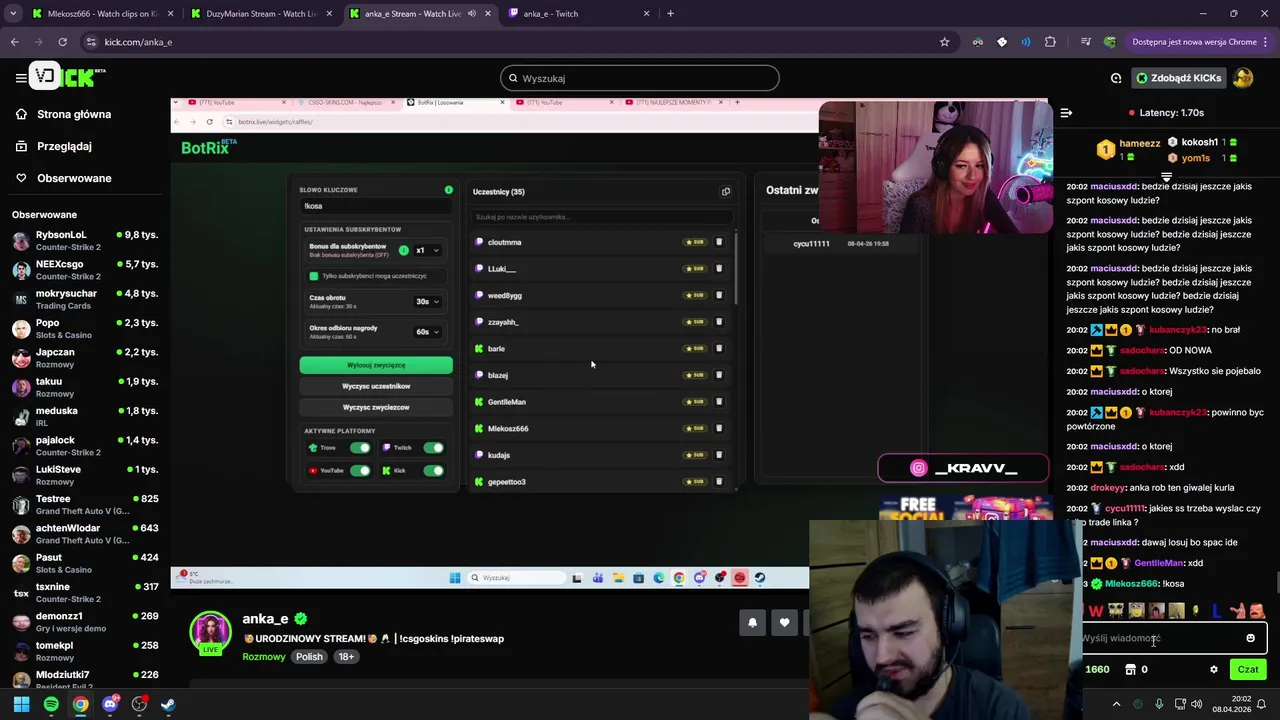Go to Strona główna

click(x=74, y=114)
